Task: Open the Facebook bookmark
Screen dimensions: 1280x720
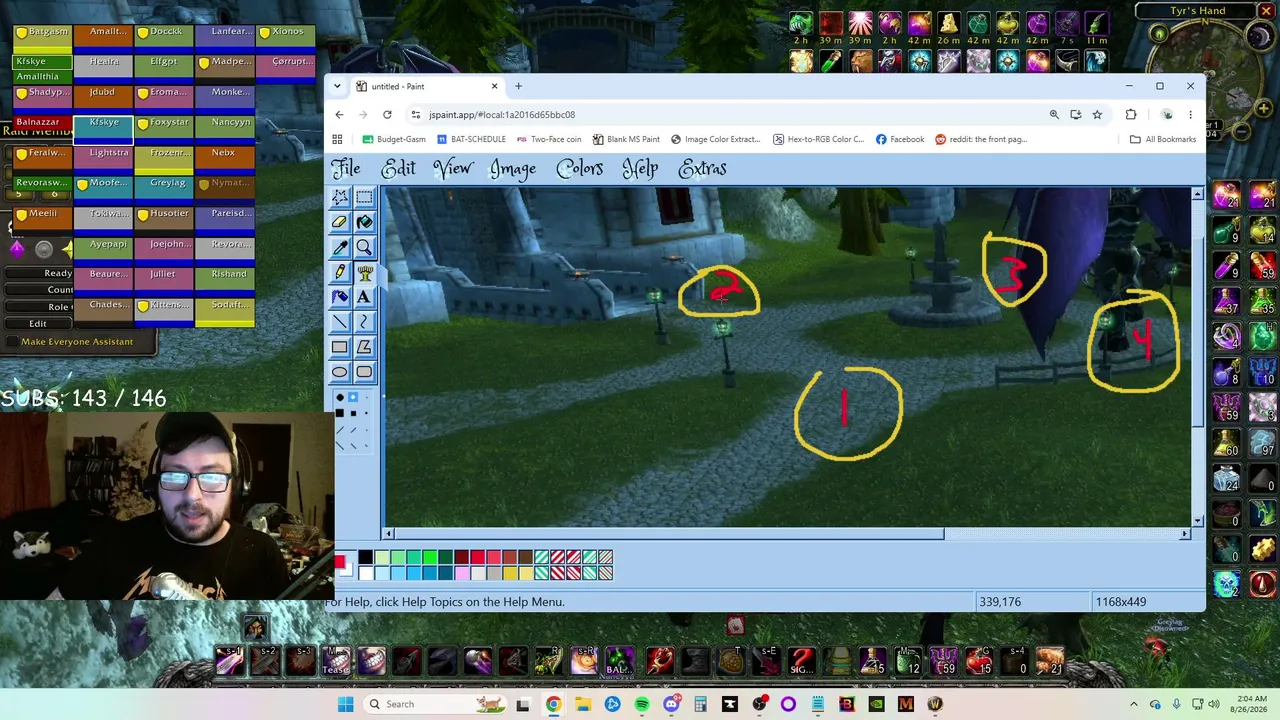Action: point(899,139)
